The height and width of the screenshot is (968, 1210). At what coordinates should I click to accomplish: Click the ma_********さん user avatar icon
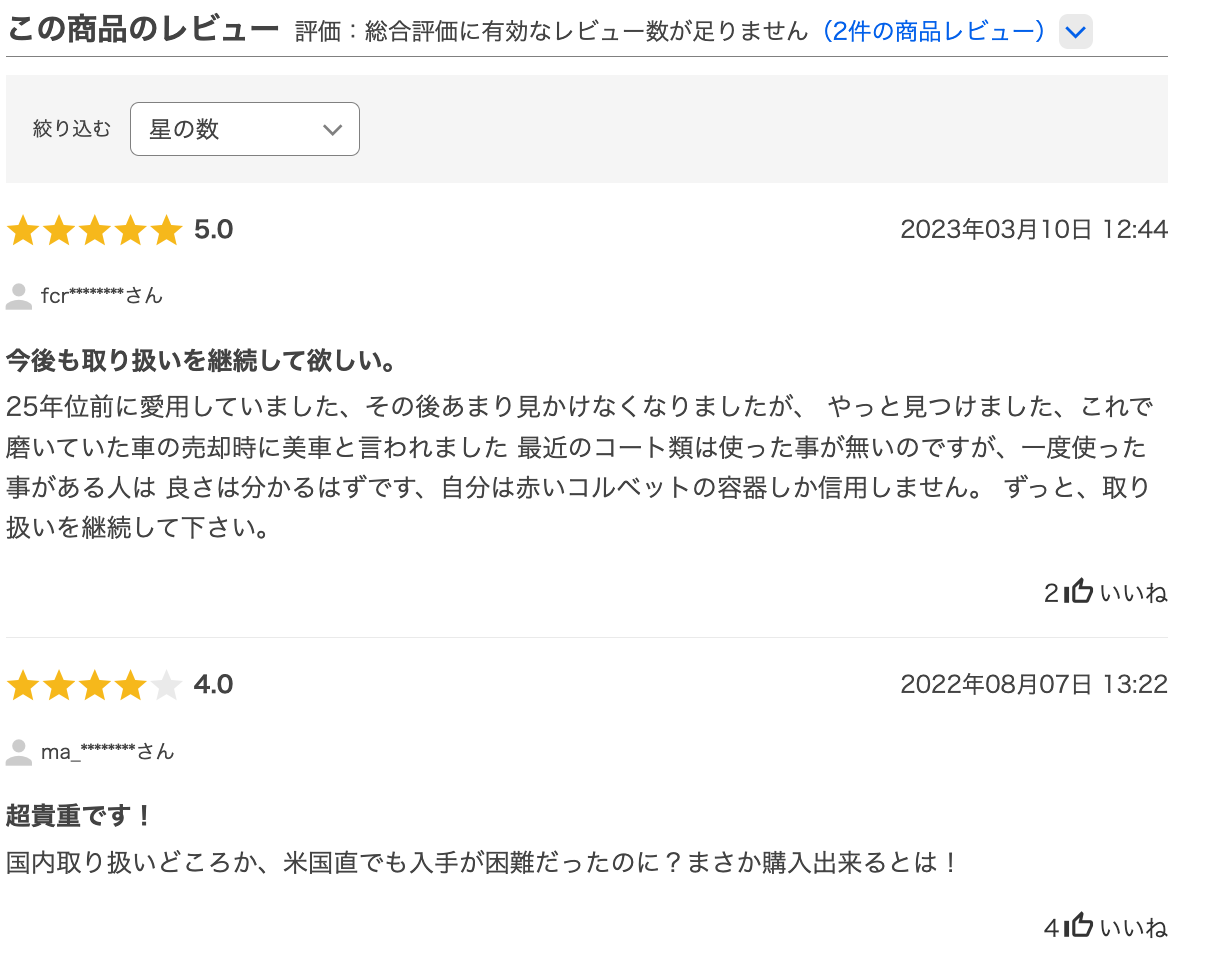pyautogui.click(x=19, y=750)
